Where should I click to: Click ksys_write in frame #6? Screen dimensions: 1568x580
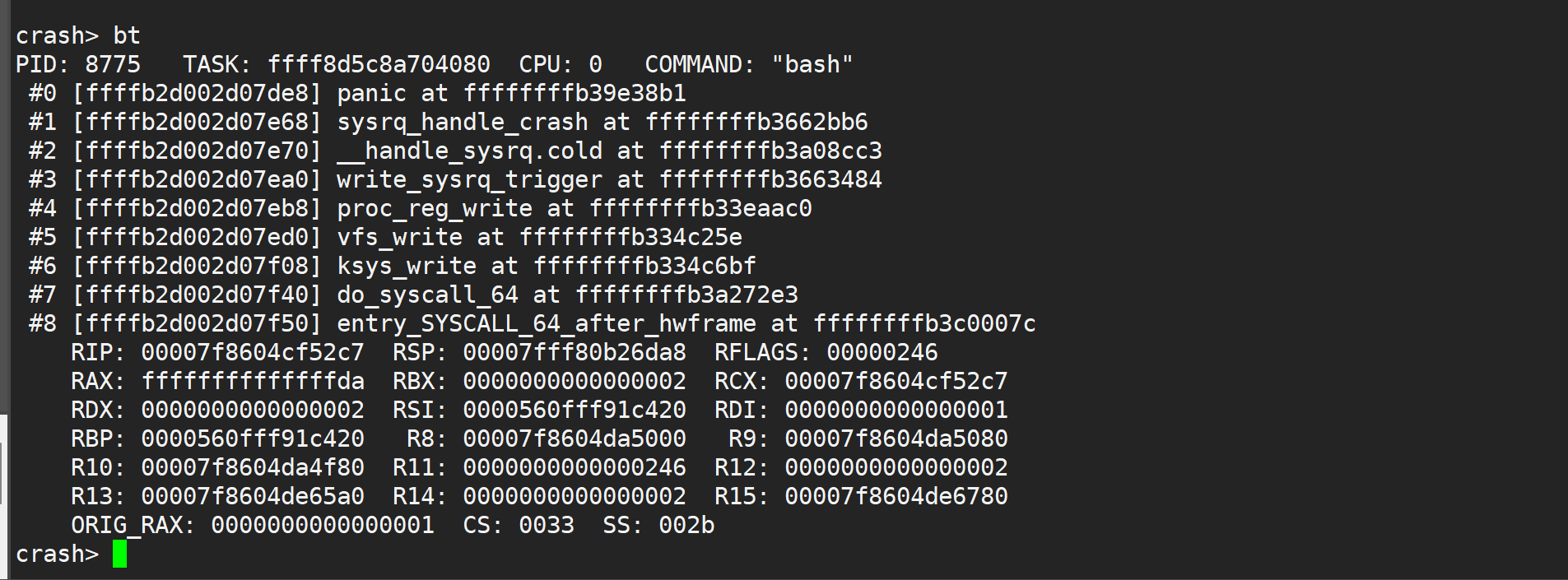[406, 266]
